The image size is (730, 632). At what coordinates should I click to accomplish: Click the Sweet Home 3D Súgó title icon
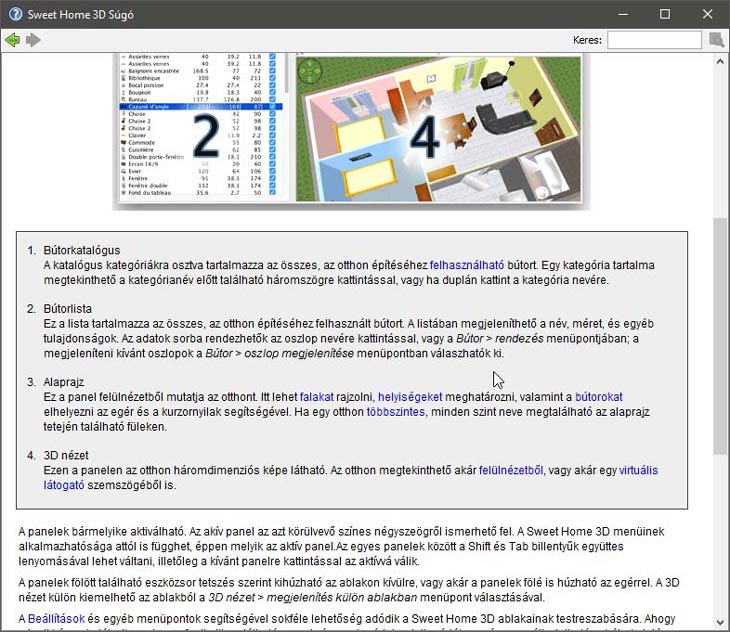click(14, 14)
